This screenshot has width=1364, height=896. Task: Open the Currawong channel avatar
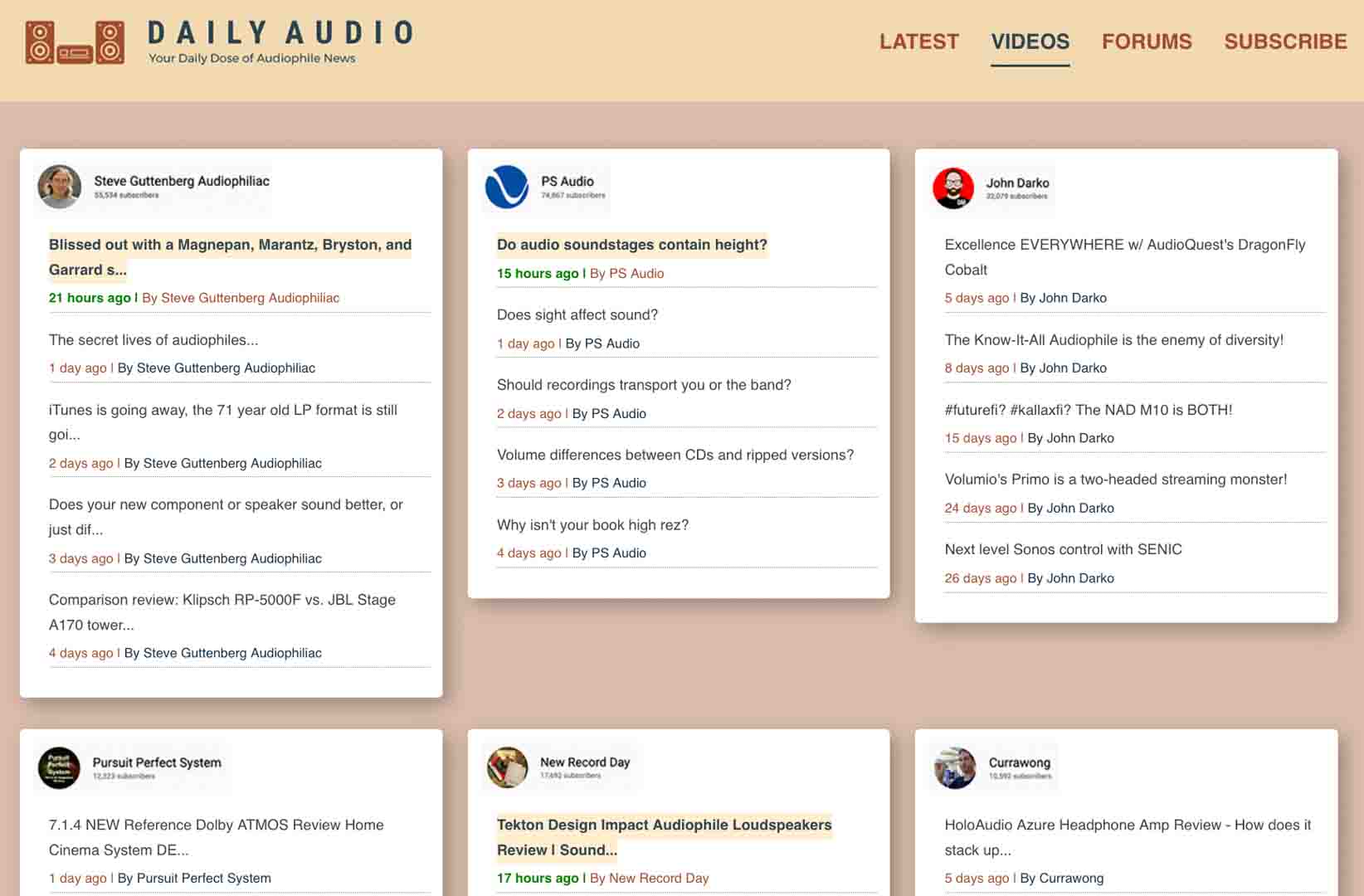955,767
